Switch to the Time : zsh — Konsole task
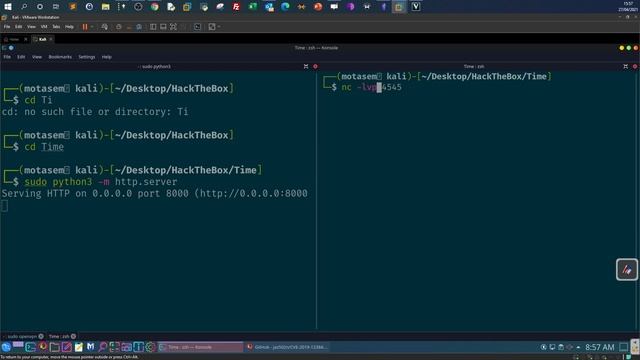640x360 pixels. click(x=200, y=347)
